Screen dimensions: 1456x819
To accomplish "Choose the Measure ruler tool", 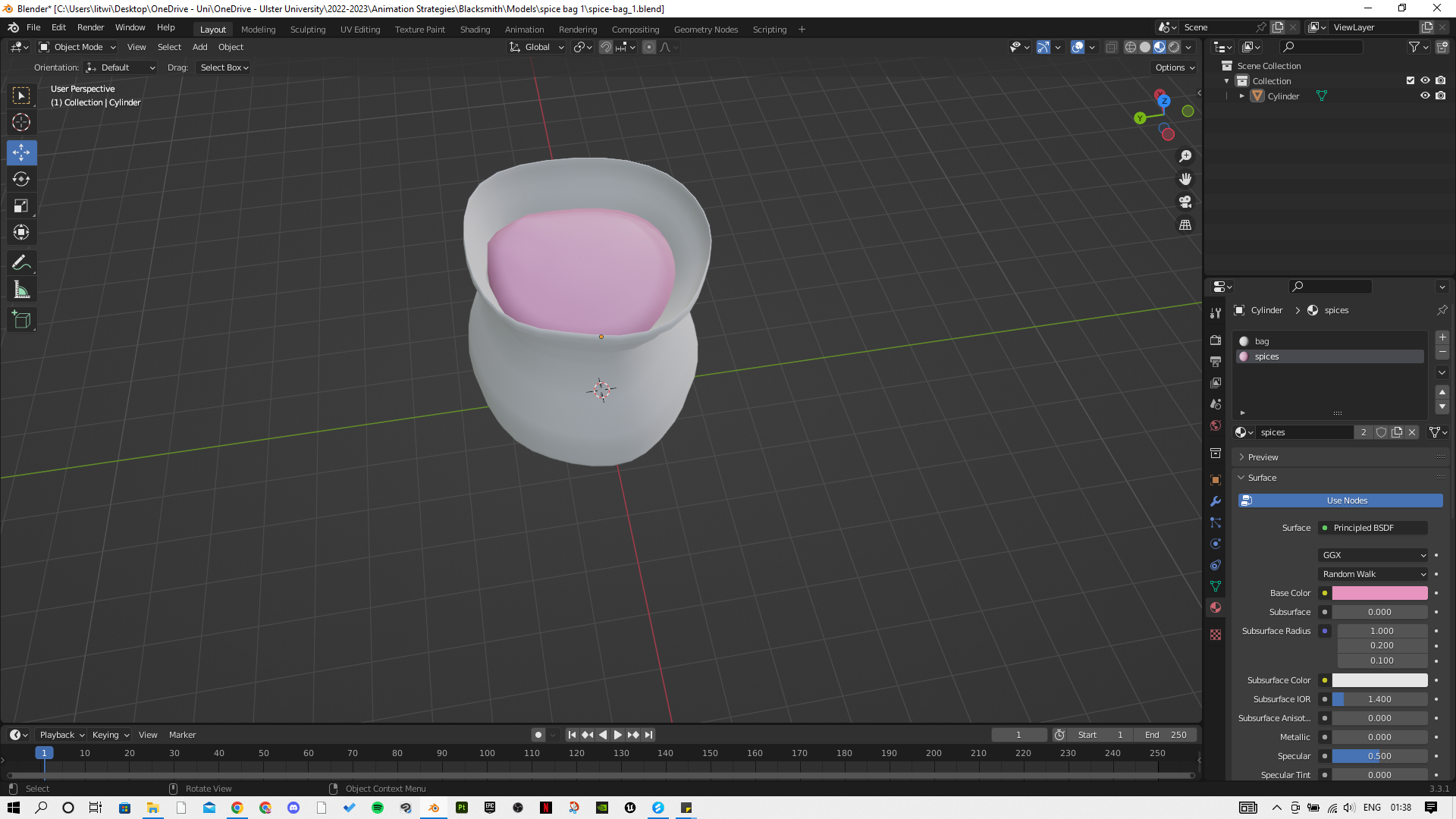I will click(21, 290).
